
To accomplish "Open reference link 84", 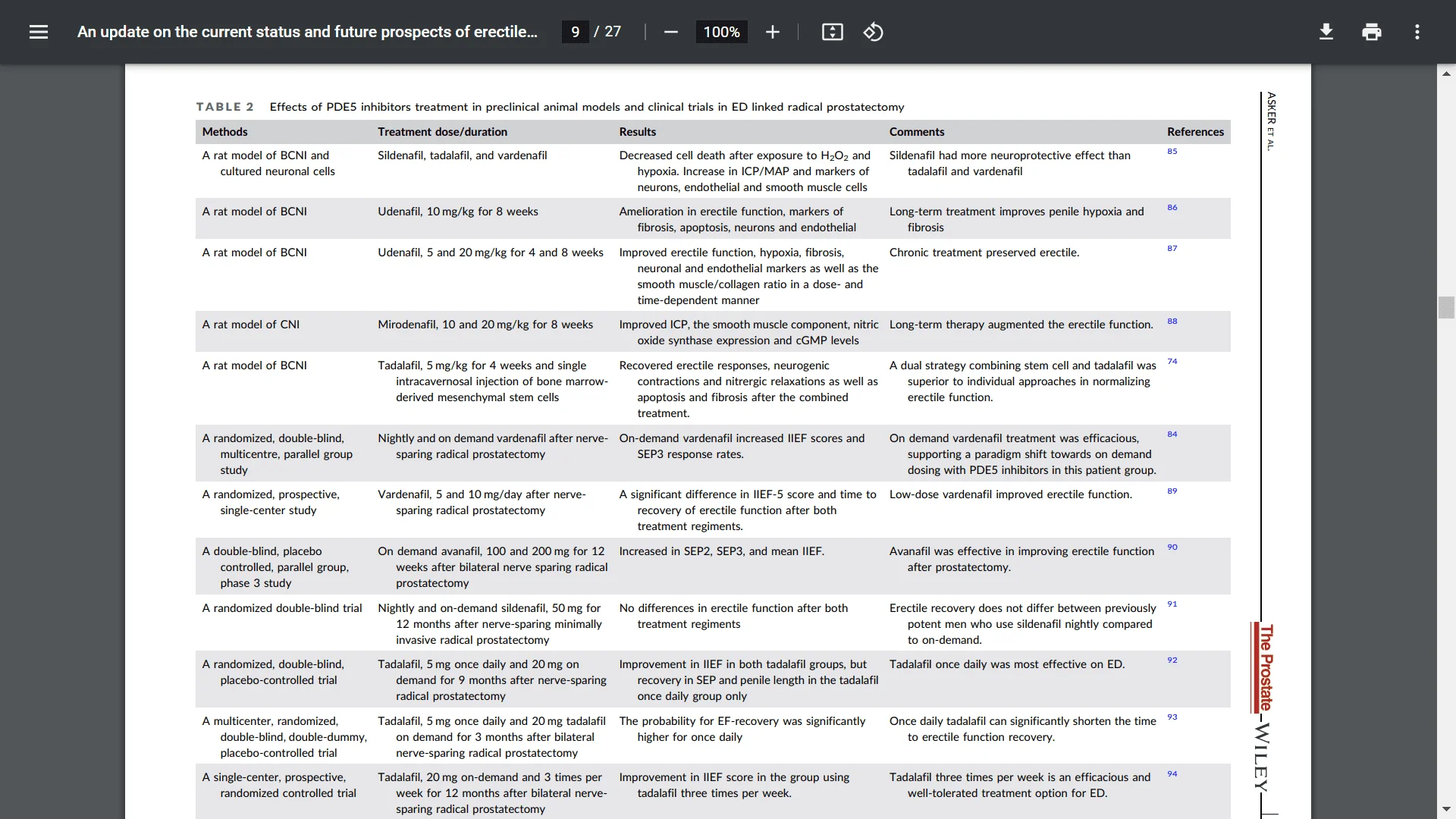I will pyautogui.click(x=1172, y=435).
